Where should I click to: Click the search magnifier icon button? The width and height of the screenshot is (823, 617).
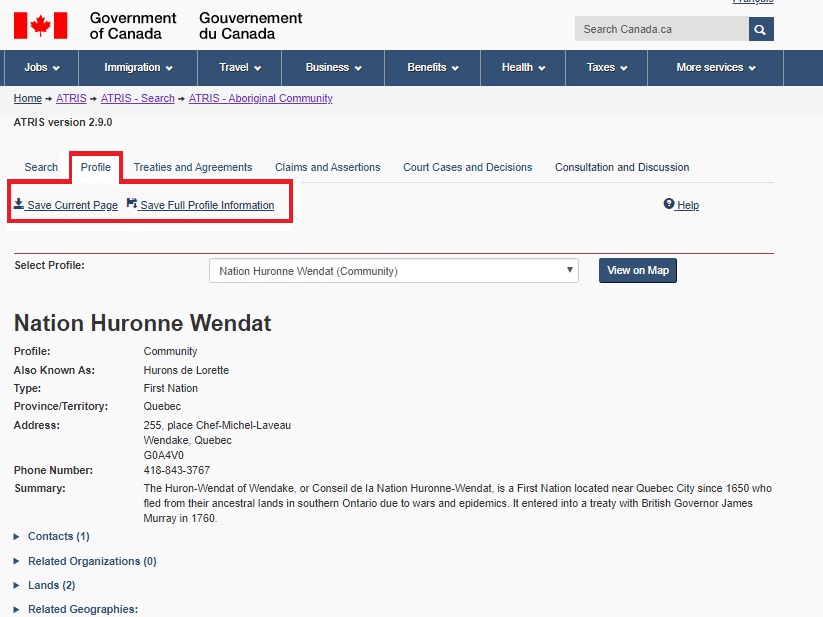pyautogui.click(x=761, y=29)
